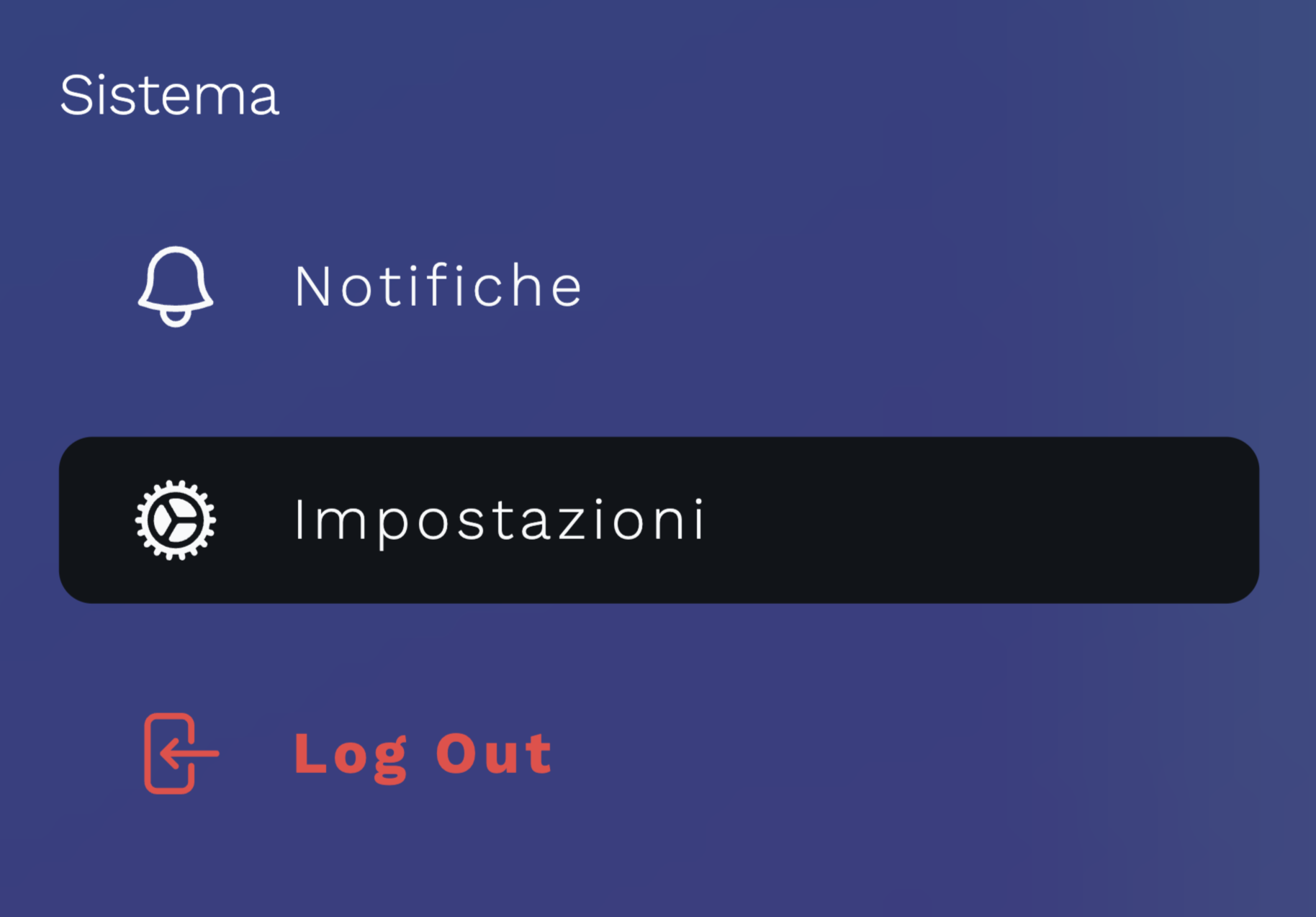Open the Notifiche menu item

438,286
